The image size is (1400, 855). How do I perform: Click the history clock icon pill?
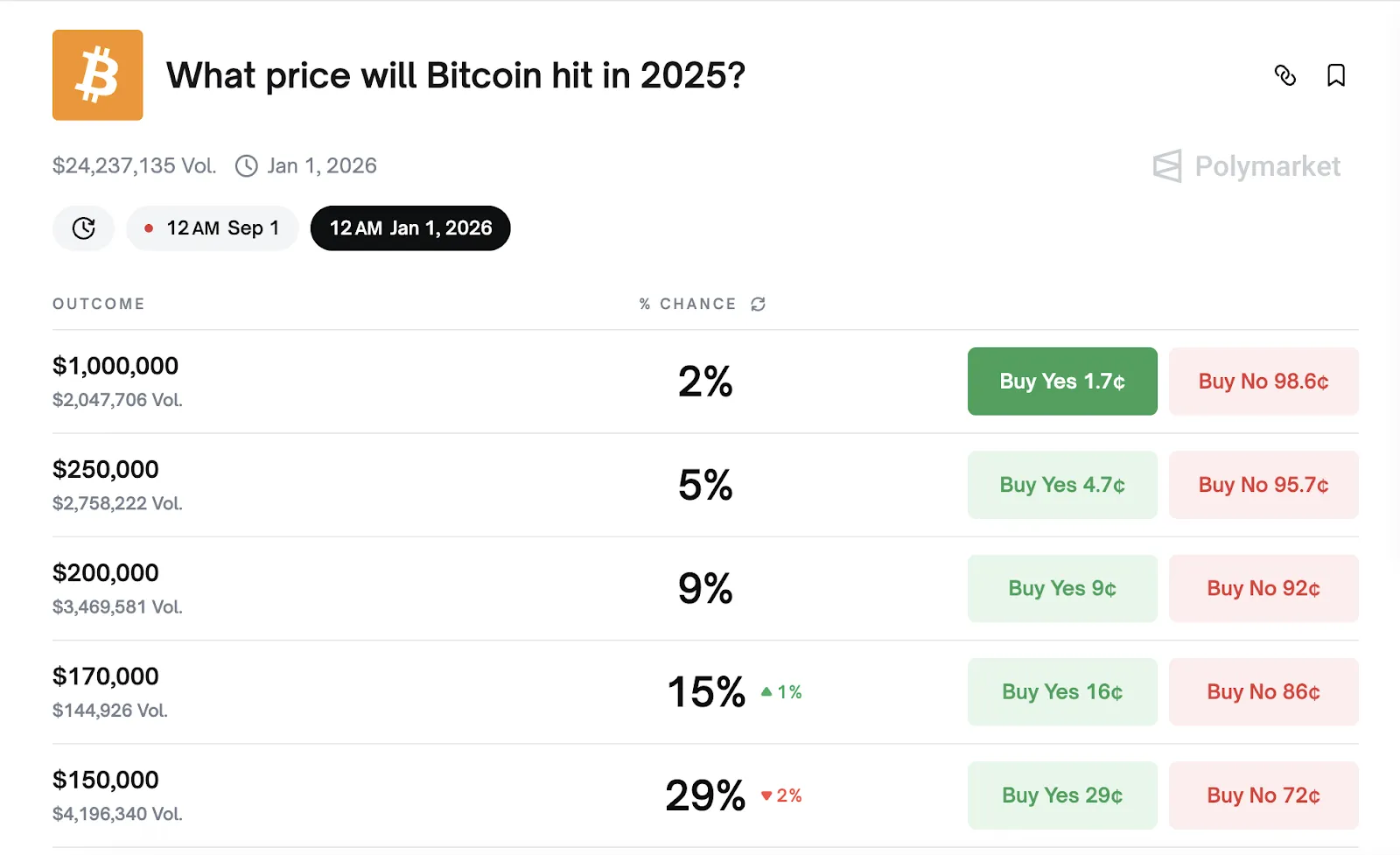[x=84, y=228]
